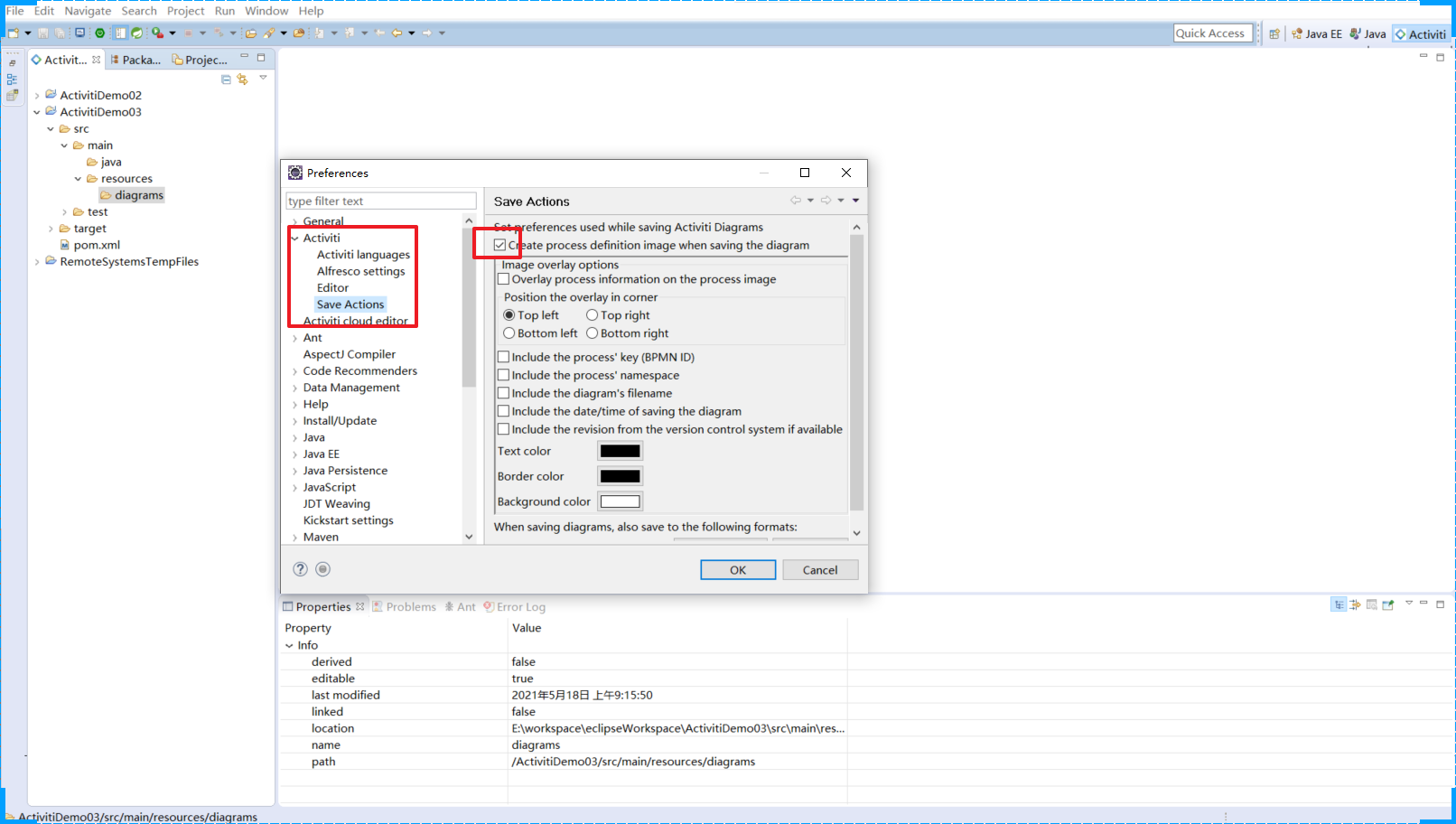Click the open folder toolbar icon
This screenshot has height=824, width=1456.
pyautogui.click(x=251, y=33)
